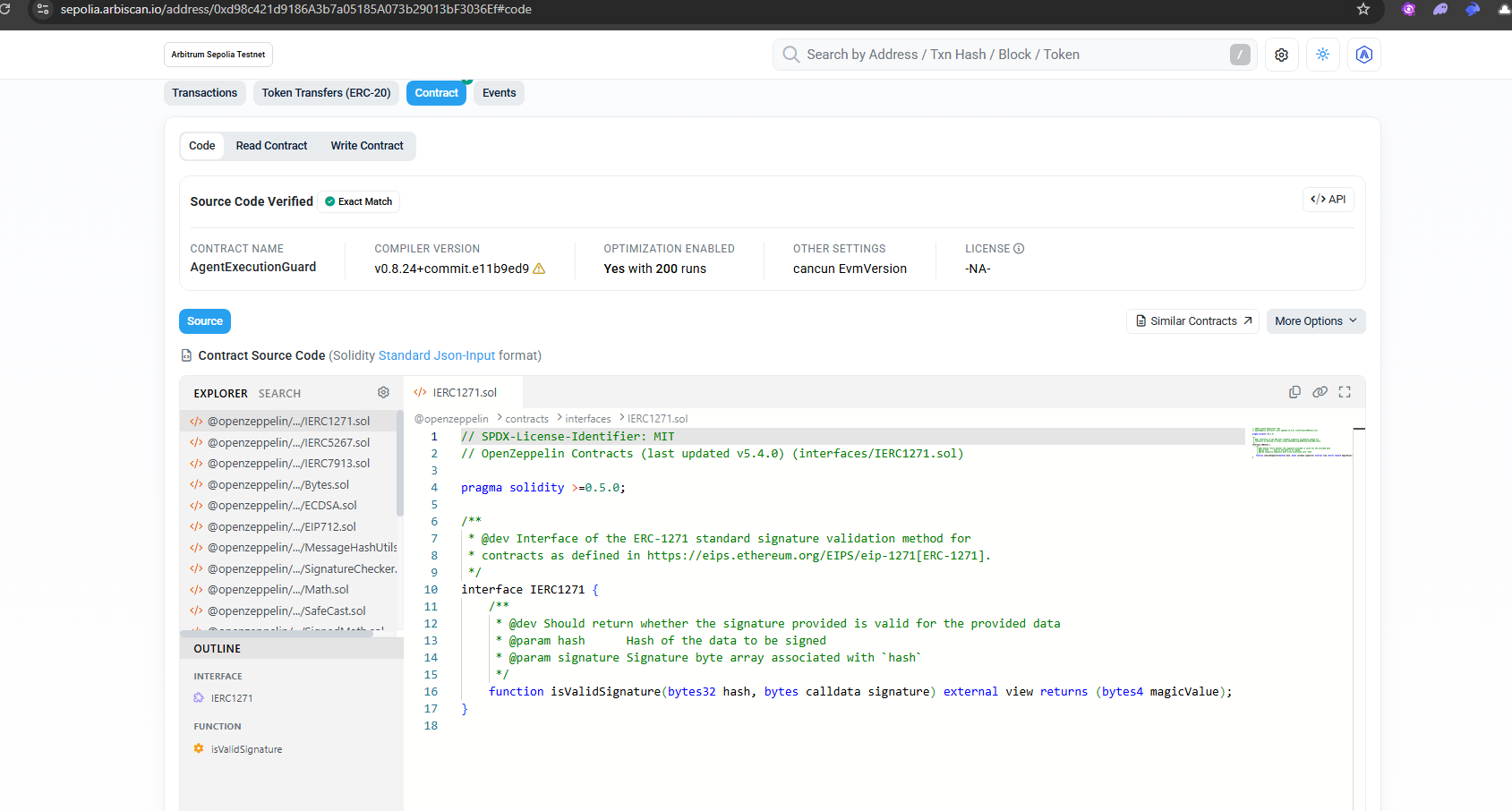Switch to the EXPLORER panel tab
The width and height of the screenshot is (1512, 811).
coord(221,394)
